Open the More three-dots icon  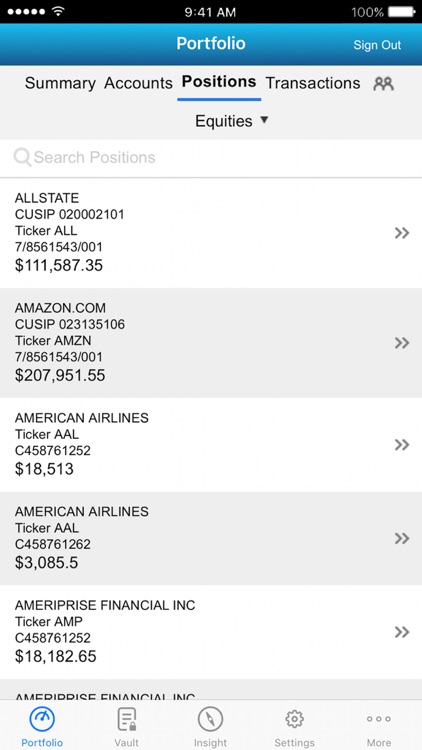[378, 719]
